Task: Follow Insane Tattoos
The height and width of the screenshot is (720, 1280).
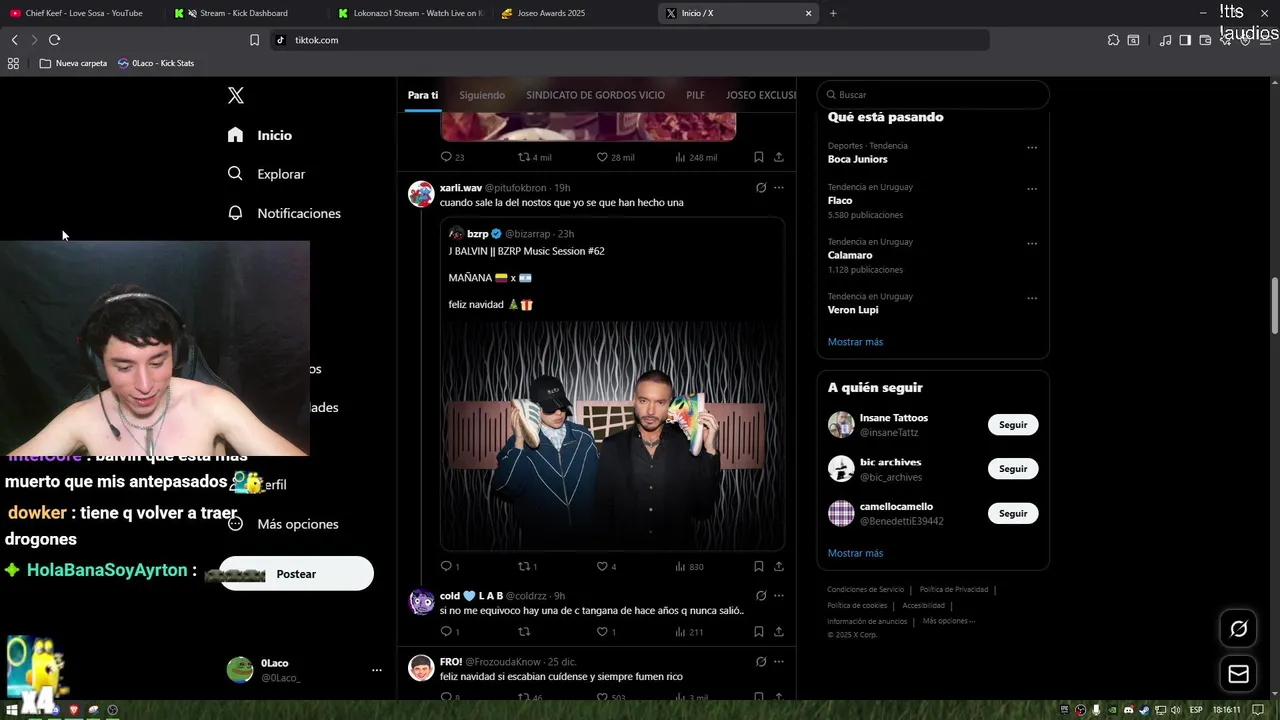Action: tap(1013, 425)
